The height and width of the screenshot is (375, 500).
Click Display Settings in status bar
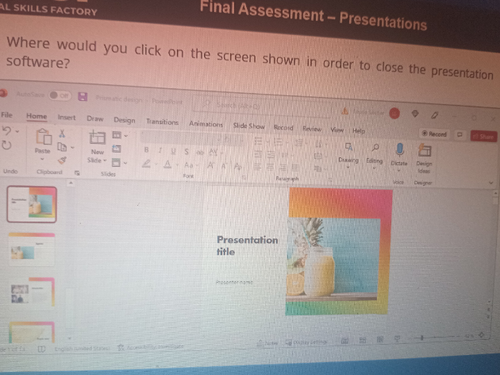click(307, 342)
